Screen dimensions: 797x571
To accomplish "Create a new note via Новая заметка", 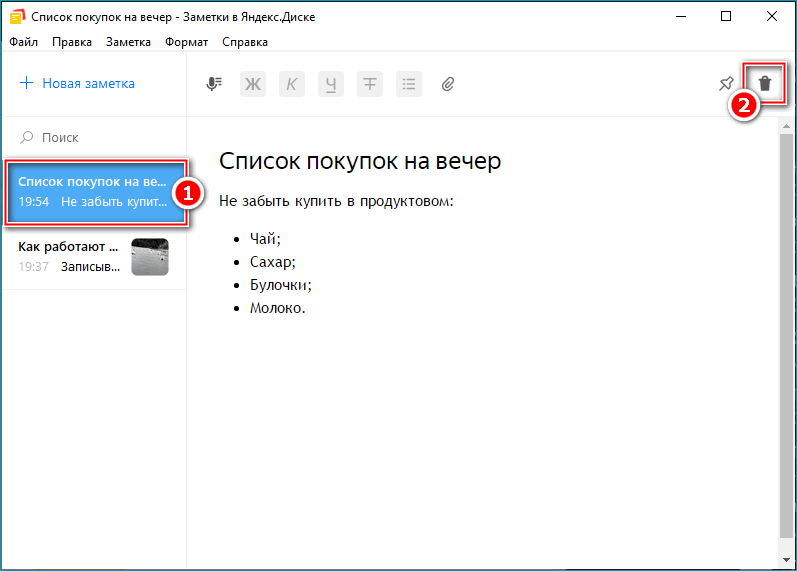I will 77,83.
